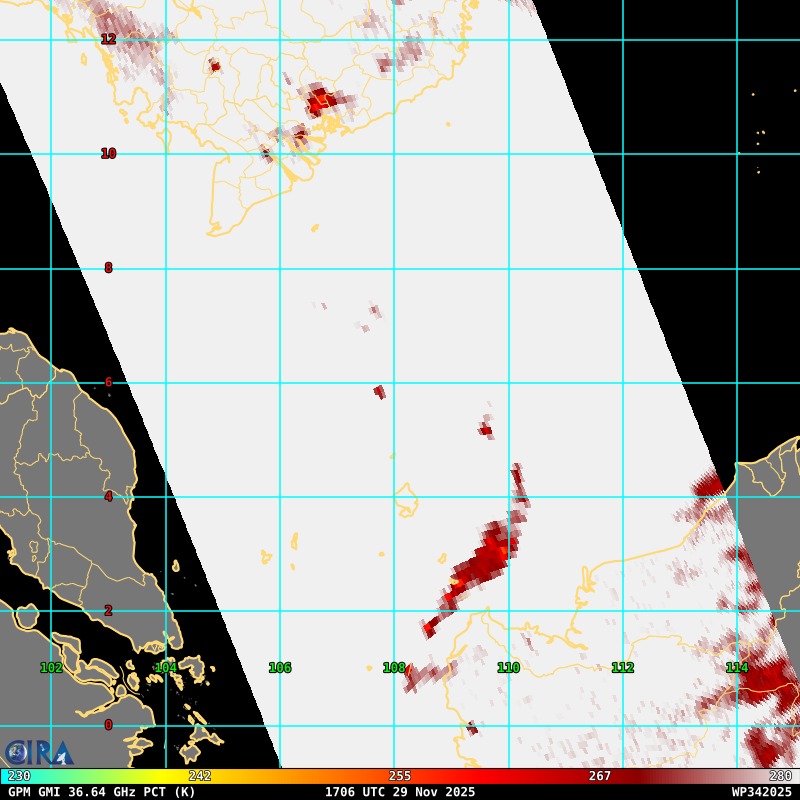Click longitude label 108
The image size is (800, 800).
pyautogui.click(x=394, y=667)
